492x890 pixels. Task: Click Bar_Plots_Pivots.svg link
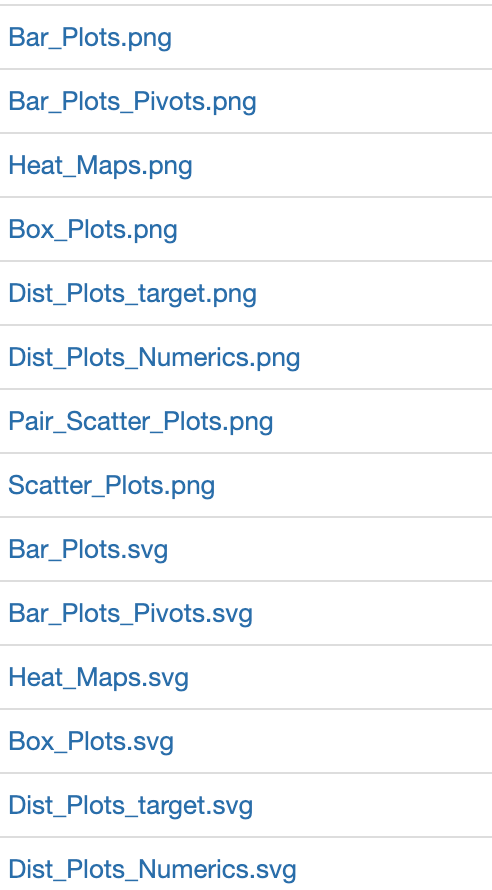click(131, 614)
